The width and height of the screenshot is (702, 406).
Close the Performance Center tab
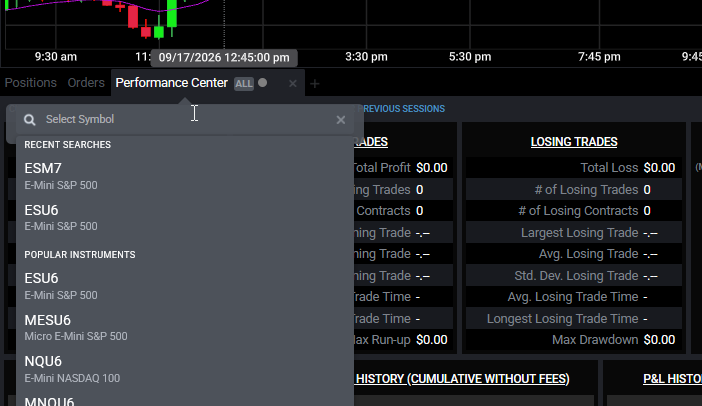[x=292, y=83]
